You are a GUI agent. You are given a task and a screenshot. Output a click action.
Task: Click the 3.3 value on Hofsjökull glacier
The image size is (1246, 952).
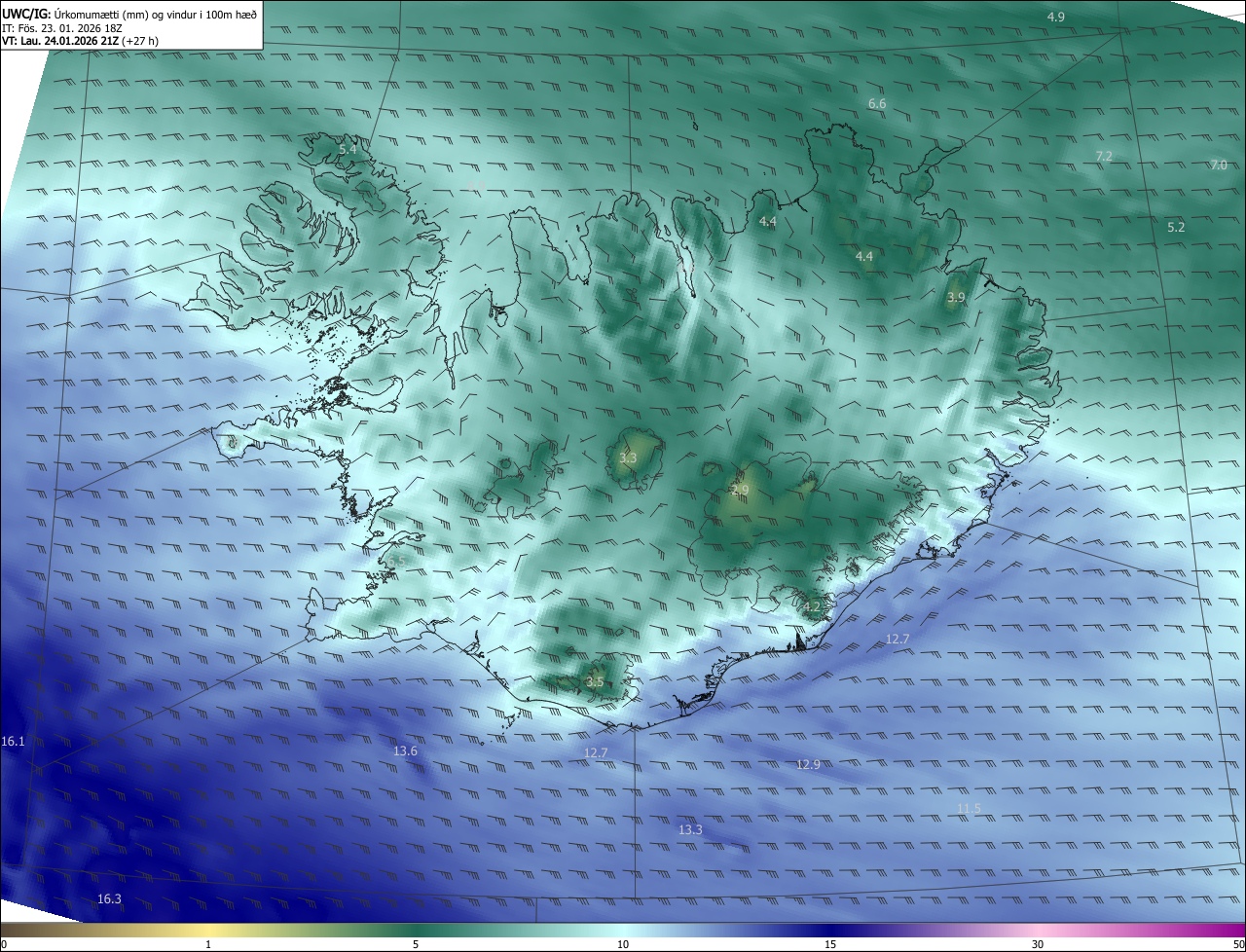(628, 458)
